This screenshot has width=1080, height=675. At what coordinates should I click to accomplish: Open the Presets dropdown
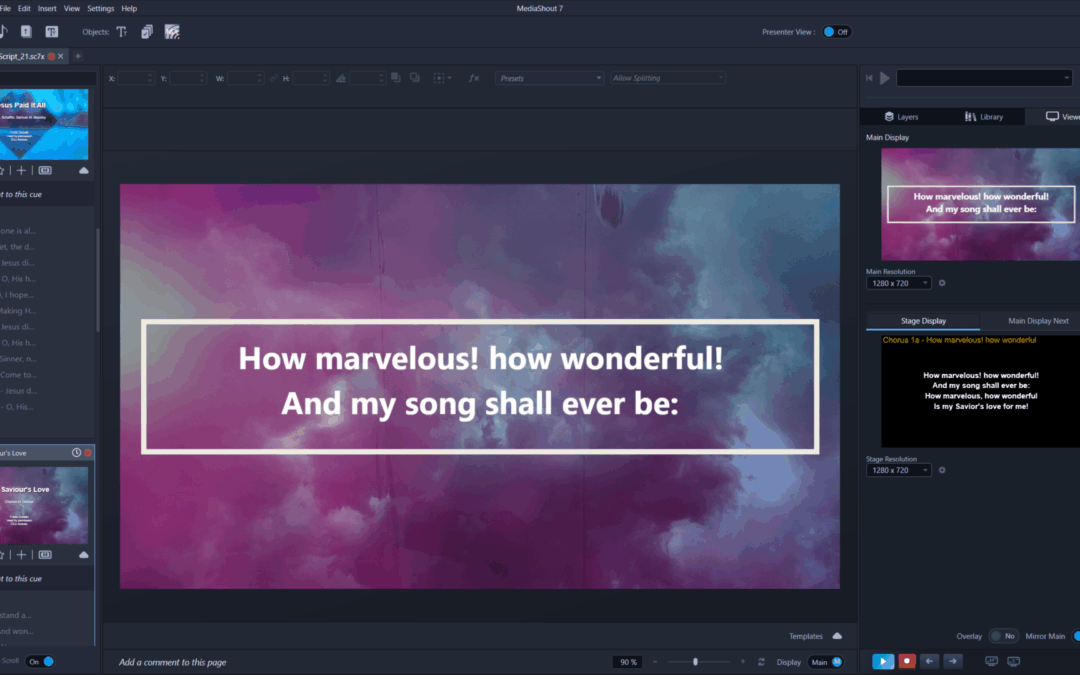point(549,78)
